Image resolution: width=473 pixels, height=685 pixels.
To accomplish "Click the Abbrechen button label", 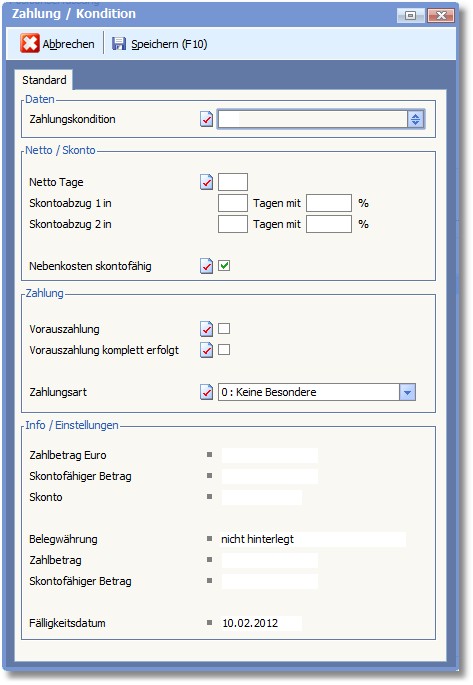I will [68, 44].
